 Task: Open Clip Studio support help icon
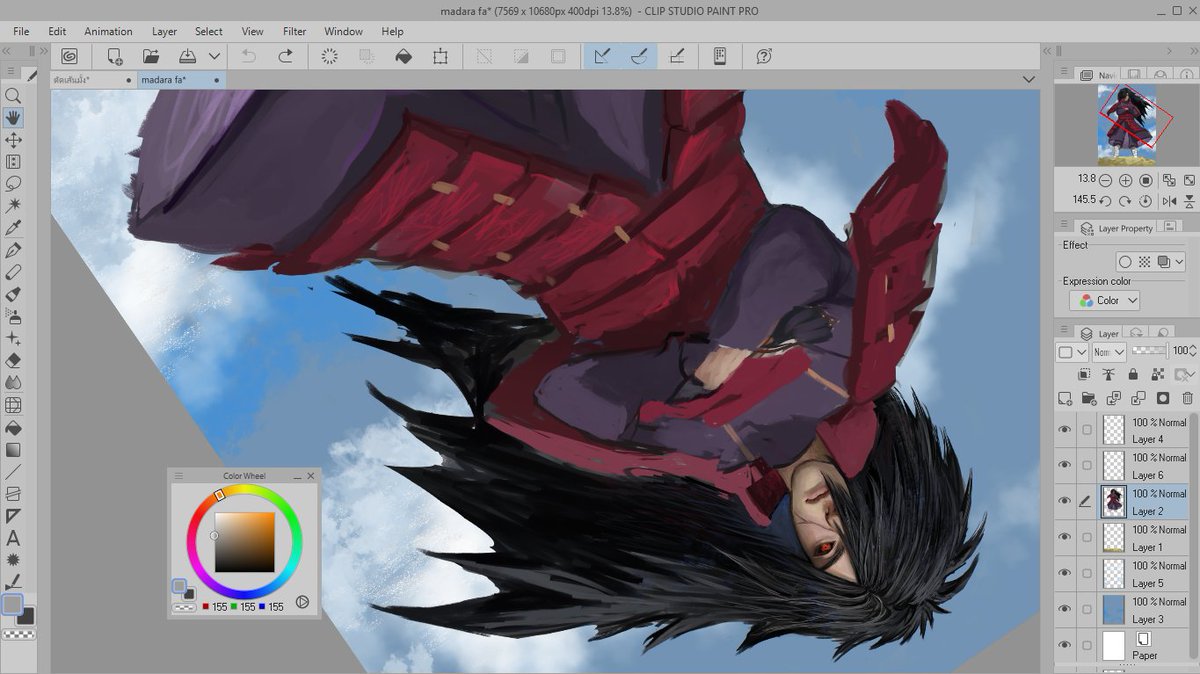[764, 57]
